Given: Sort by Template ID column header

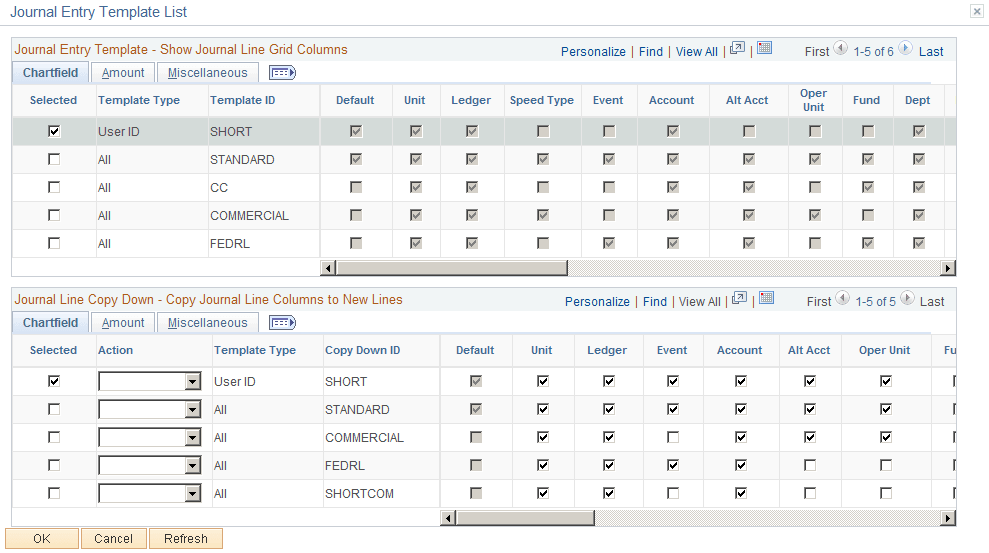Looking at the screenshot, I should 242,100.
